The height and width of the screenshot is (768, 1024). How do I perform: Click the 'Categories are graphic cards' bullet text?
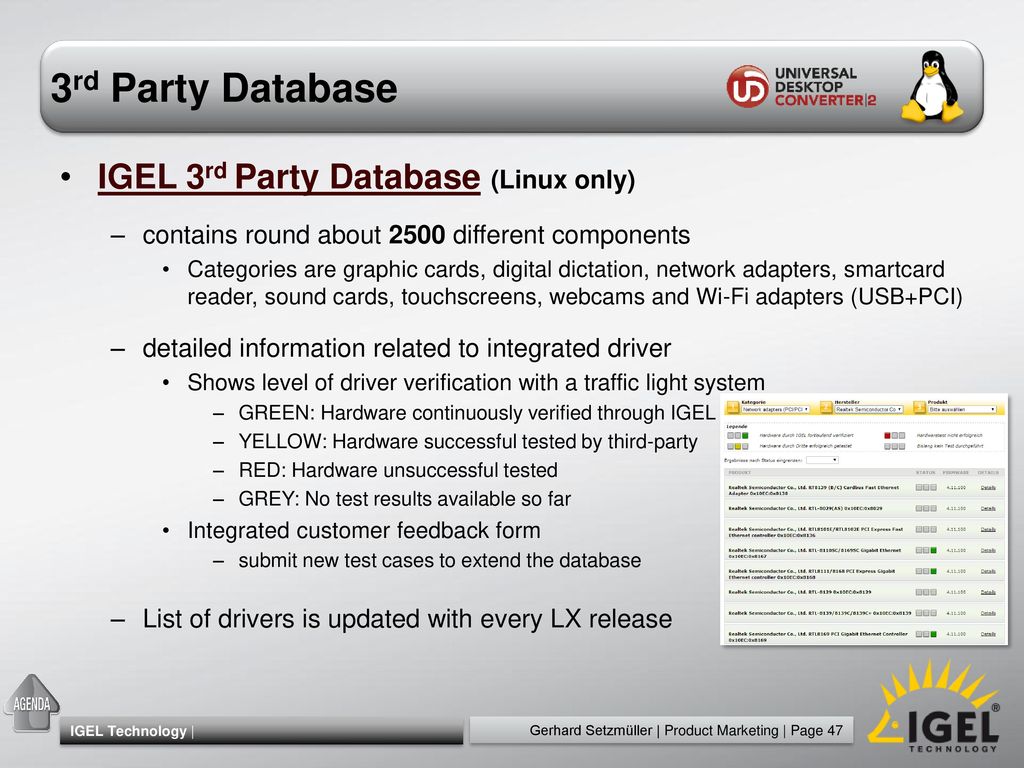click(575, 283)
